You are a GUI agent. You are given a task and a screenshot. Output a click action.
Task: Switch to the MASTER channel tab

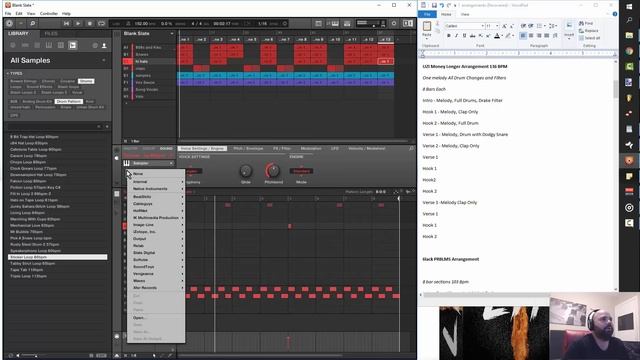(131, 149)
